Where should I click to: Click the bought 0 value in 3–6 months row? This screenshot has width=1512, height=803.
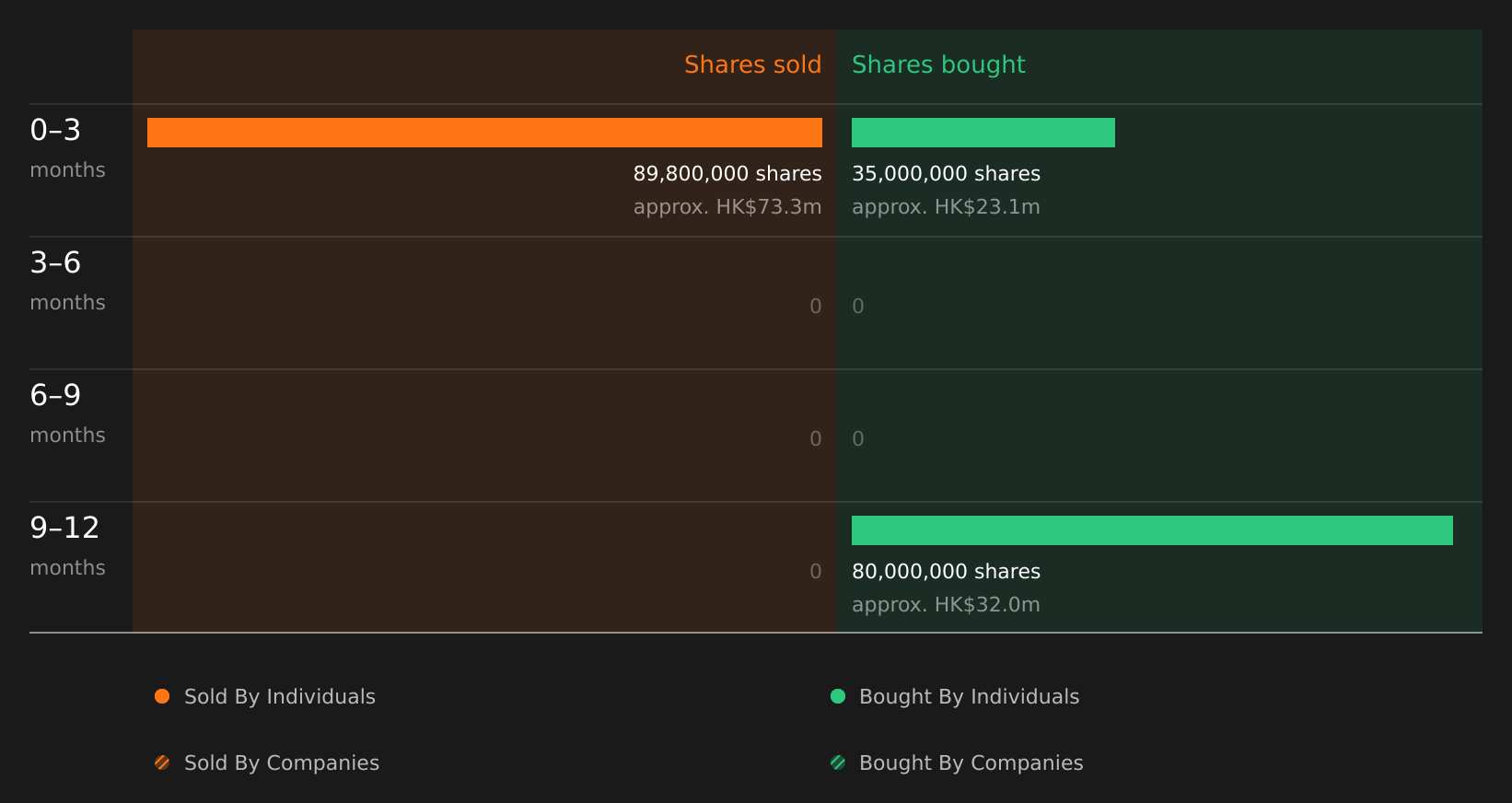click(858, 307)
